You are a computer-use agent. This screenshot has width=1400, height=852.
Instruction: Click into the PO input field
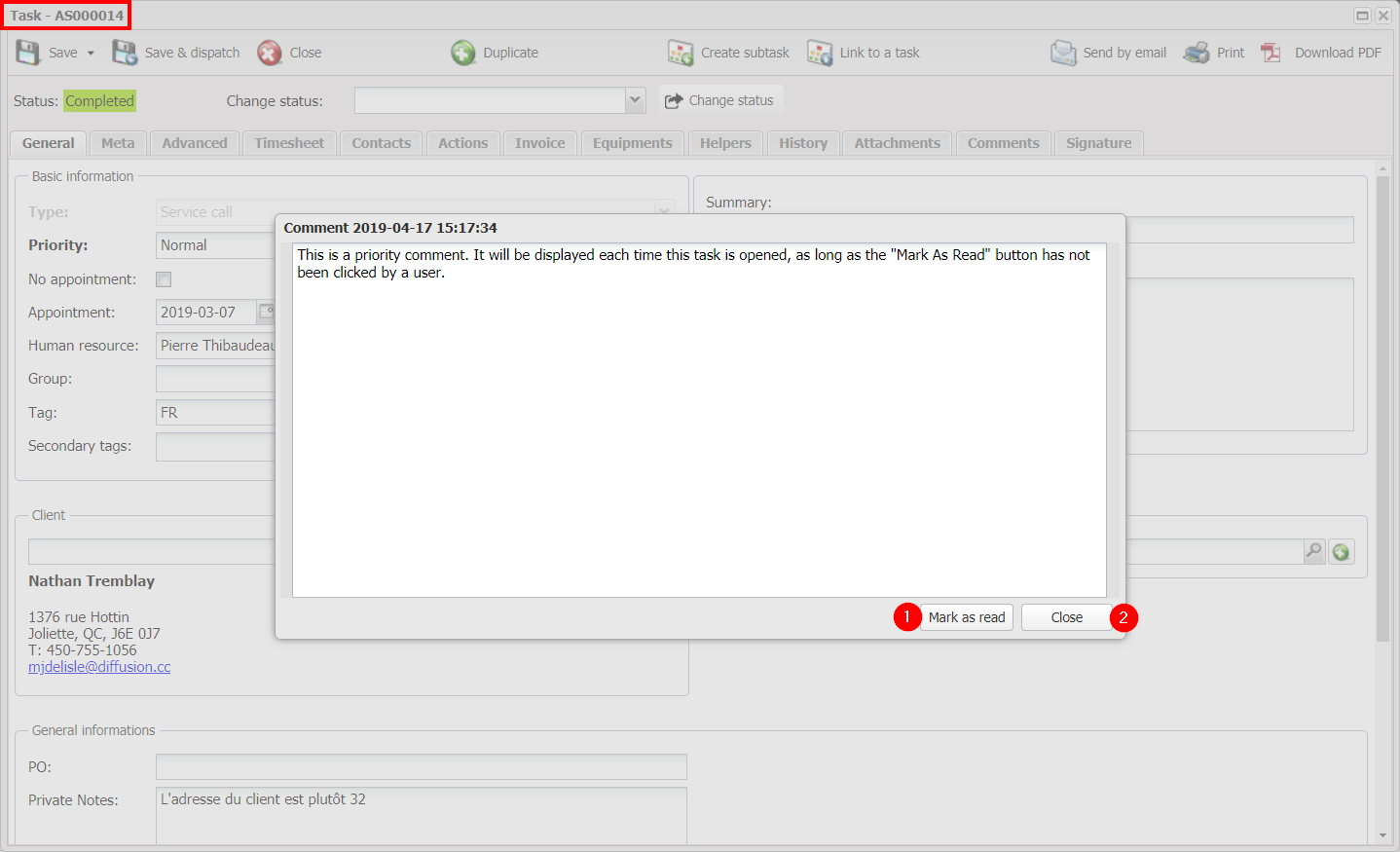(421, 766)
